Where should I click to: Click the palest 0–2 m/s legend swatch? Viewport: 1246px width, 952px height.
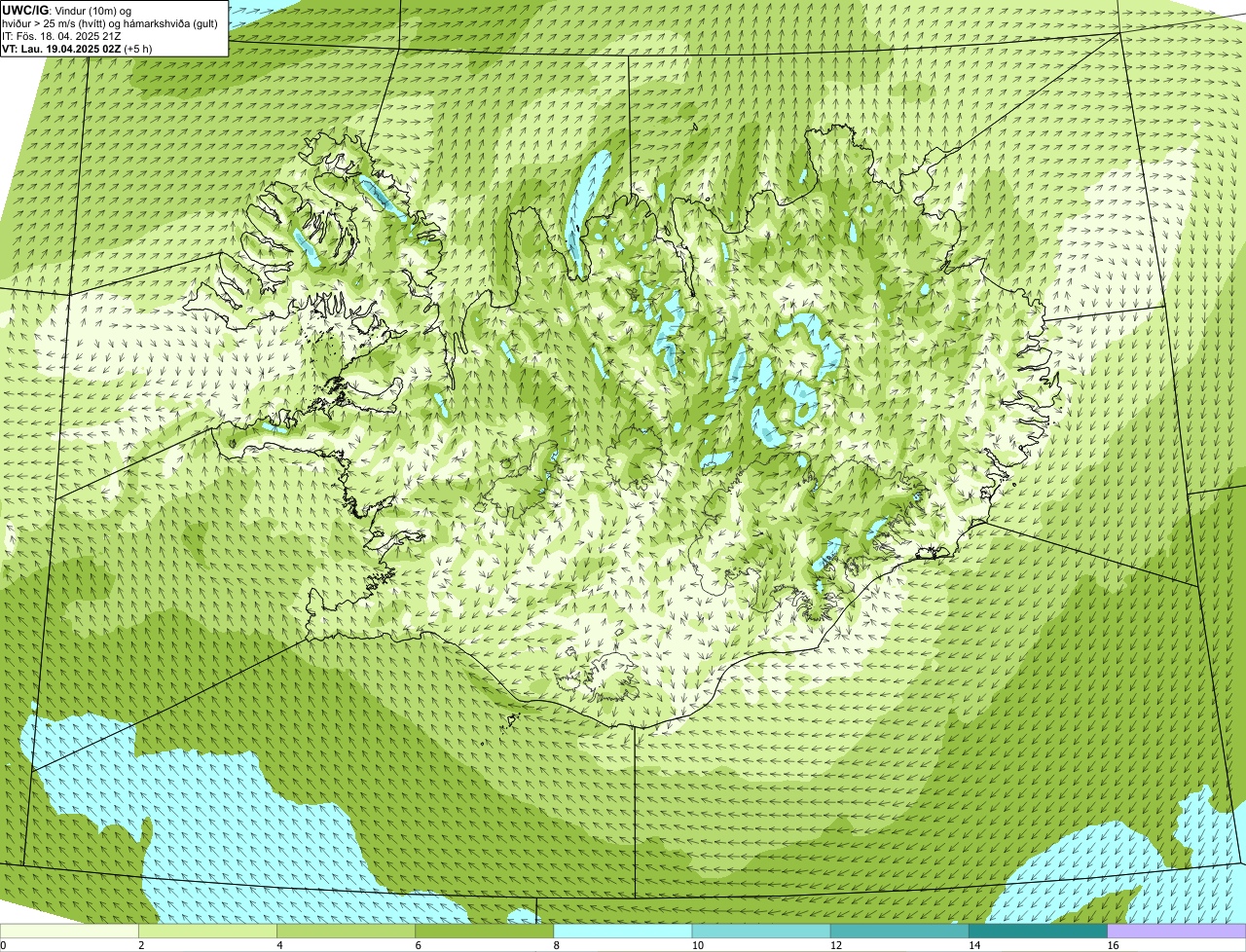point(69,932)
